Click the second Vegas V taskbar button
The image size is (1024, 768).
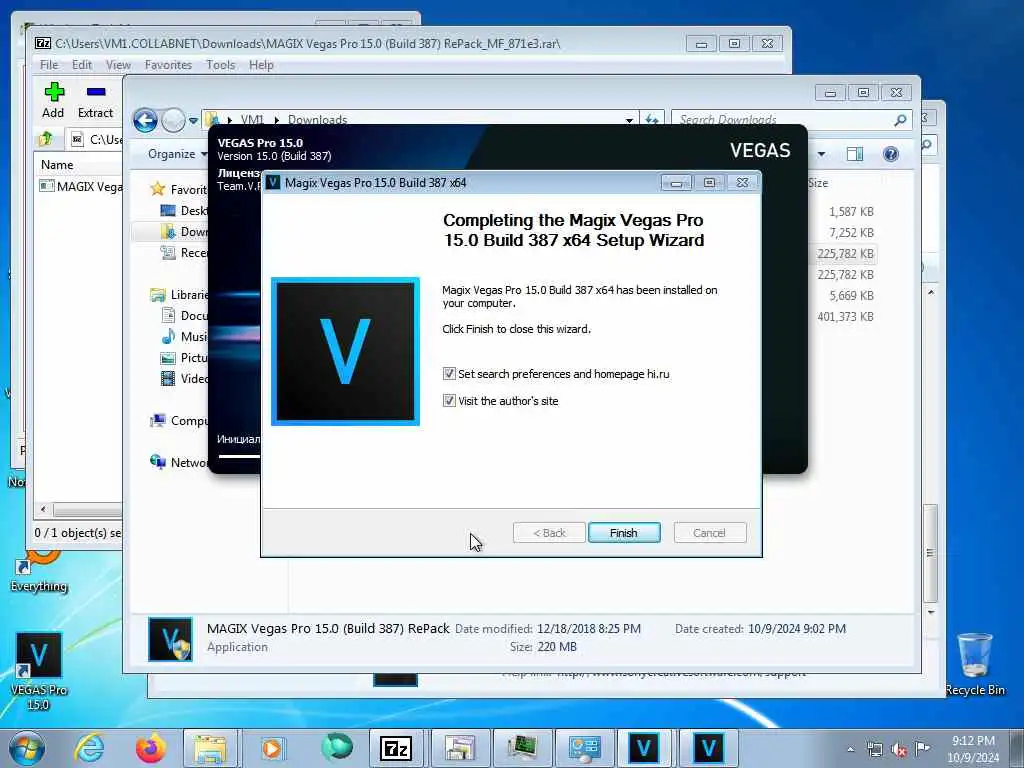coord(708,748)
